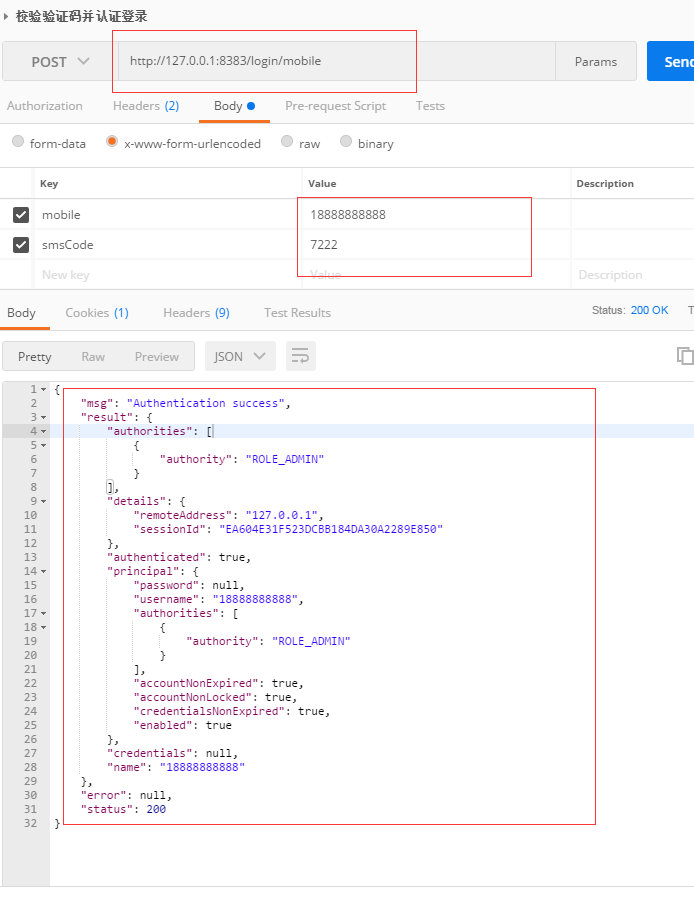Click the smsCode key cell
The image size is (694, 910).
click(168, 245)
